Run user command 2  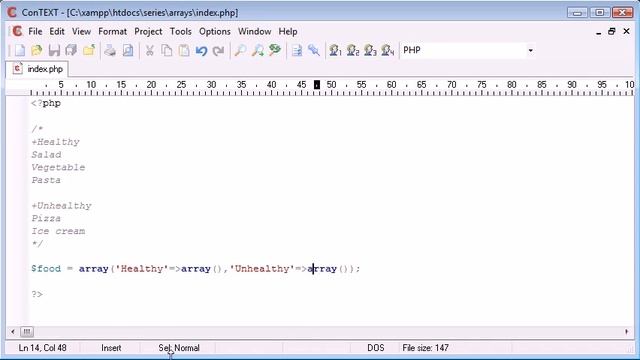353,51
